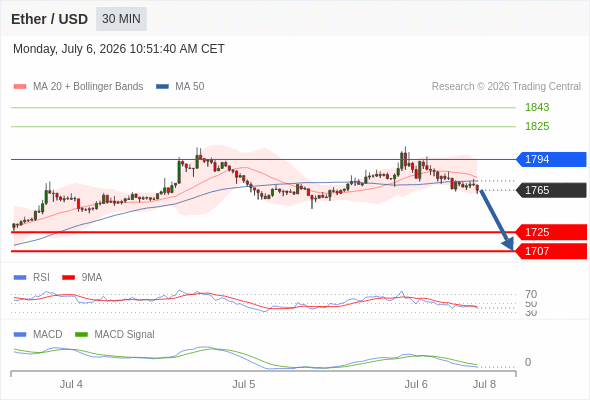This screenshot has height=400, width=590.
Task: Click the blue downward forecast arrow head
Action: [x=508, y=244]
